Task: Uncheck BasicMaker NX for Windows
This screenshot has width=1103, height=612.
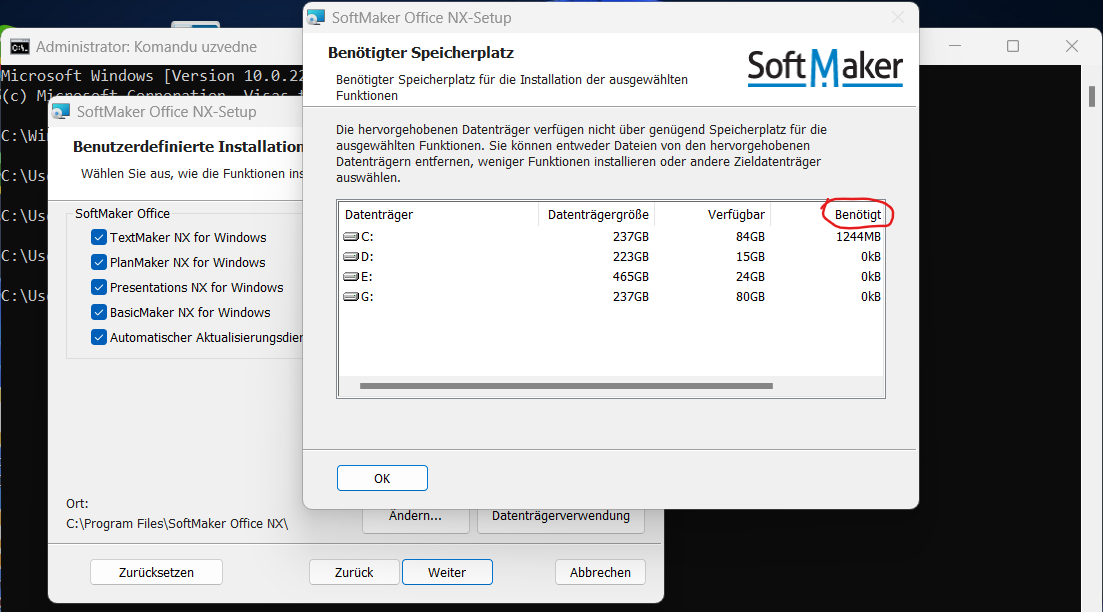Action: [99, 312]
